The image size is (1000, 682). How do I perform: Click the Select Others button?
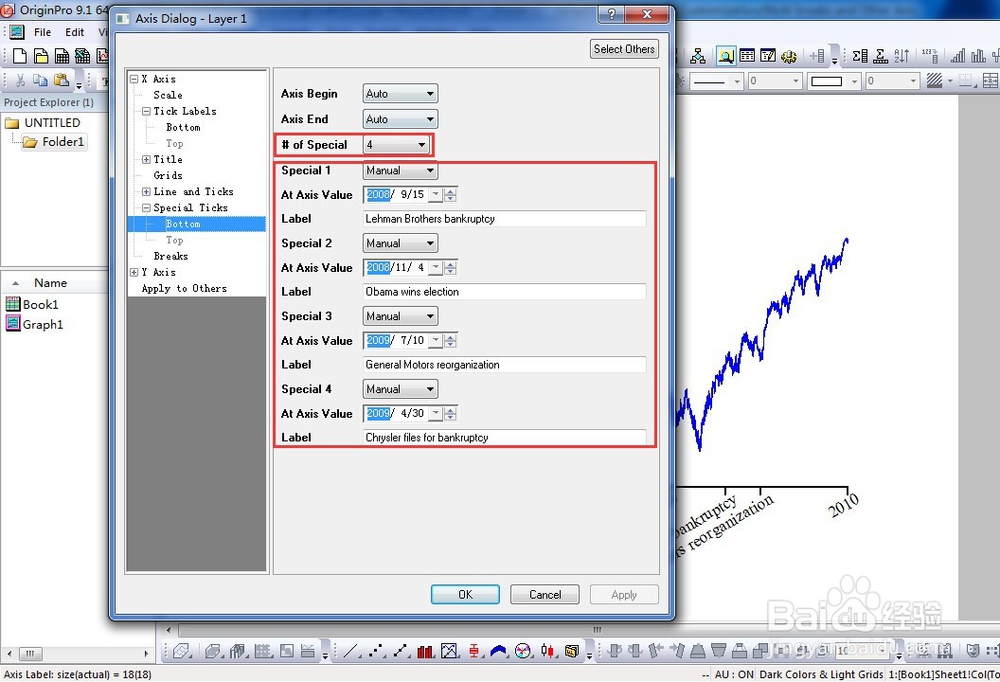[x=624, y=49]
